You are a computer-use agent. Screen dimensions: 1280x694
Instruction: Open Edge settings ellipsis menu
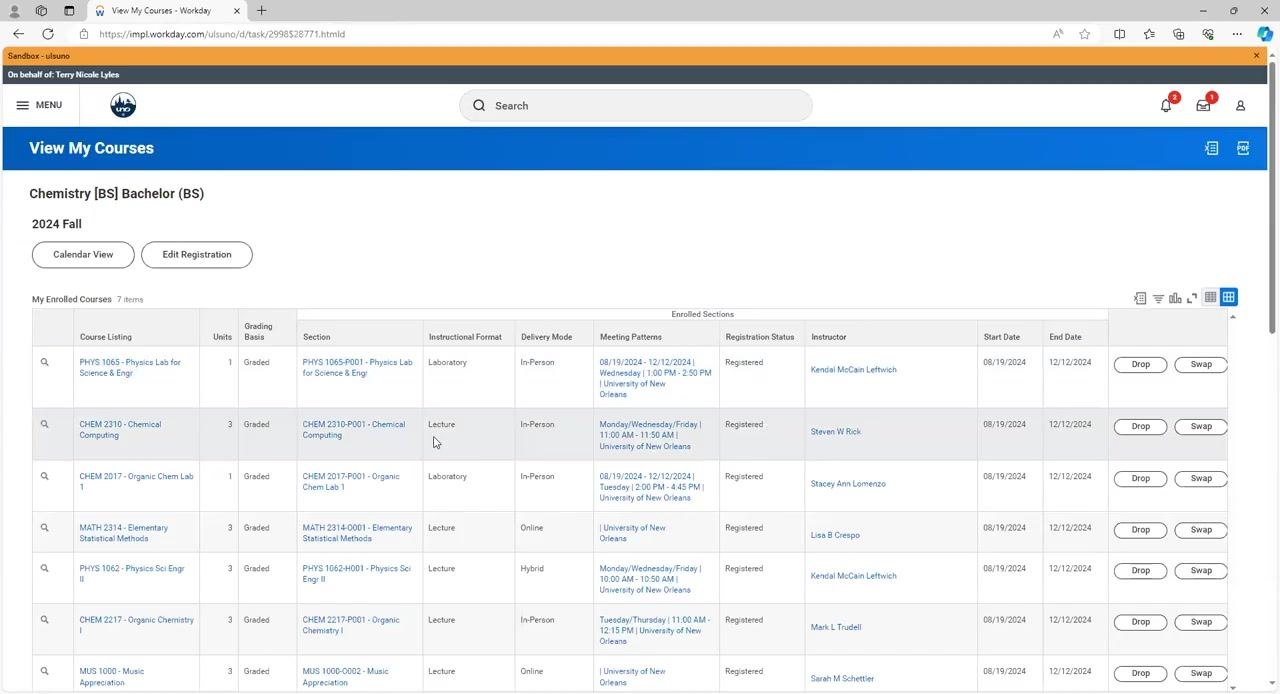click(1237, 34)
